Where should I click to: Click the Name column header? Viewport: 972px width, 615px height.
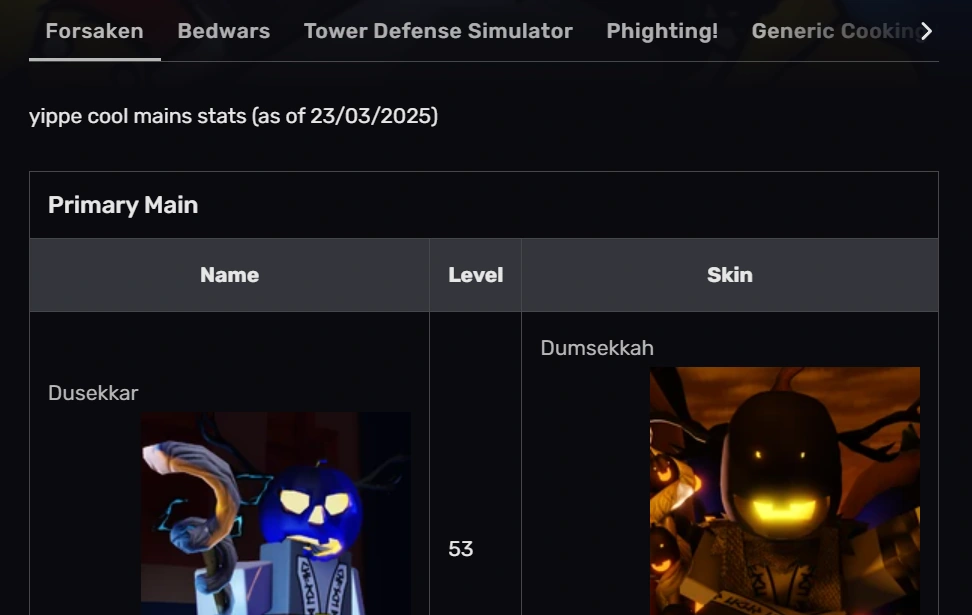pos(229,275)
